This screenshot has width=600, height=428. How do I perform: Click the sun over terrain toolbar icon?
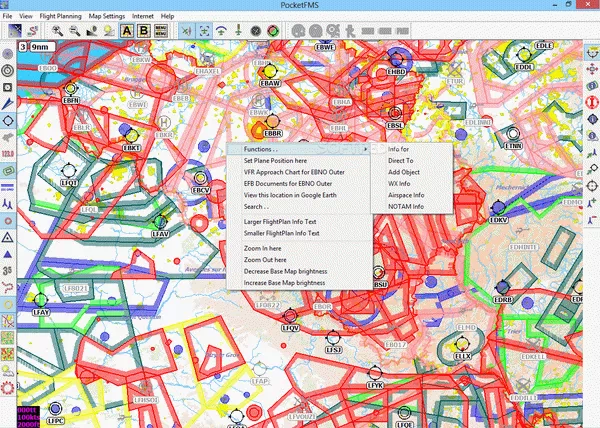click(x=109, y=31)
